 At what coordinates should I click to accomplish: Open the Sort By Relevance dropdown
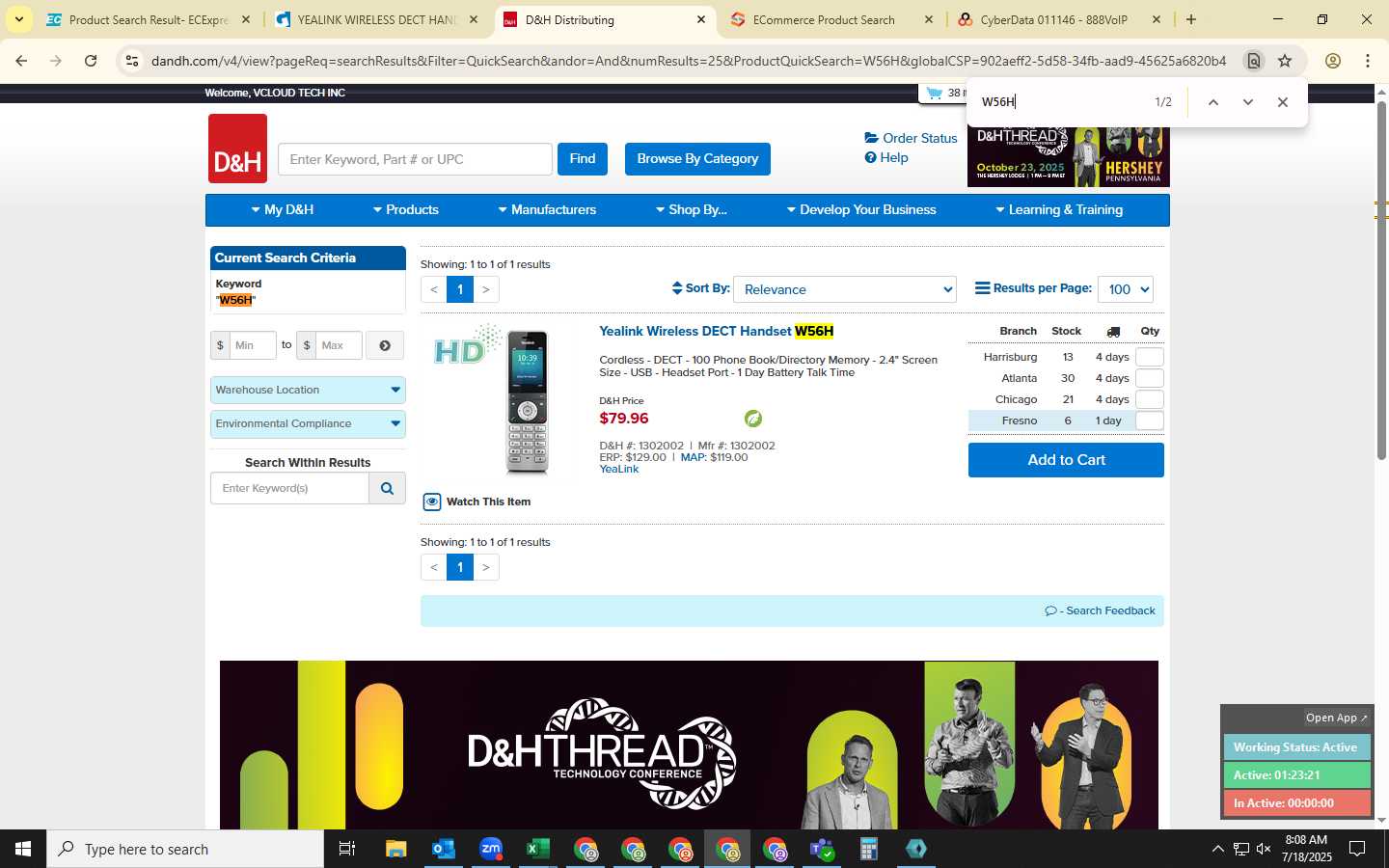click(845, 289)
